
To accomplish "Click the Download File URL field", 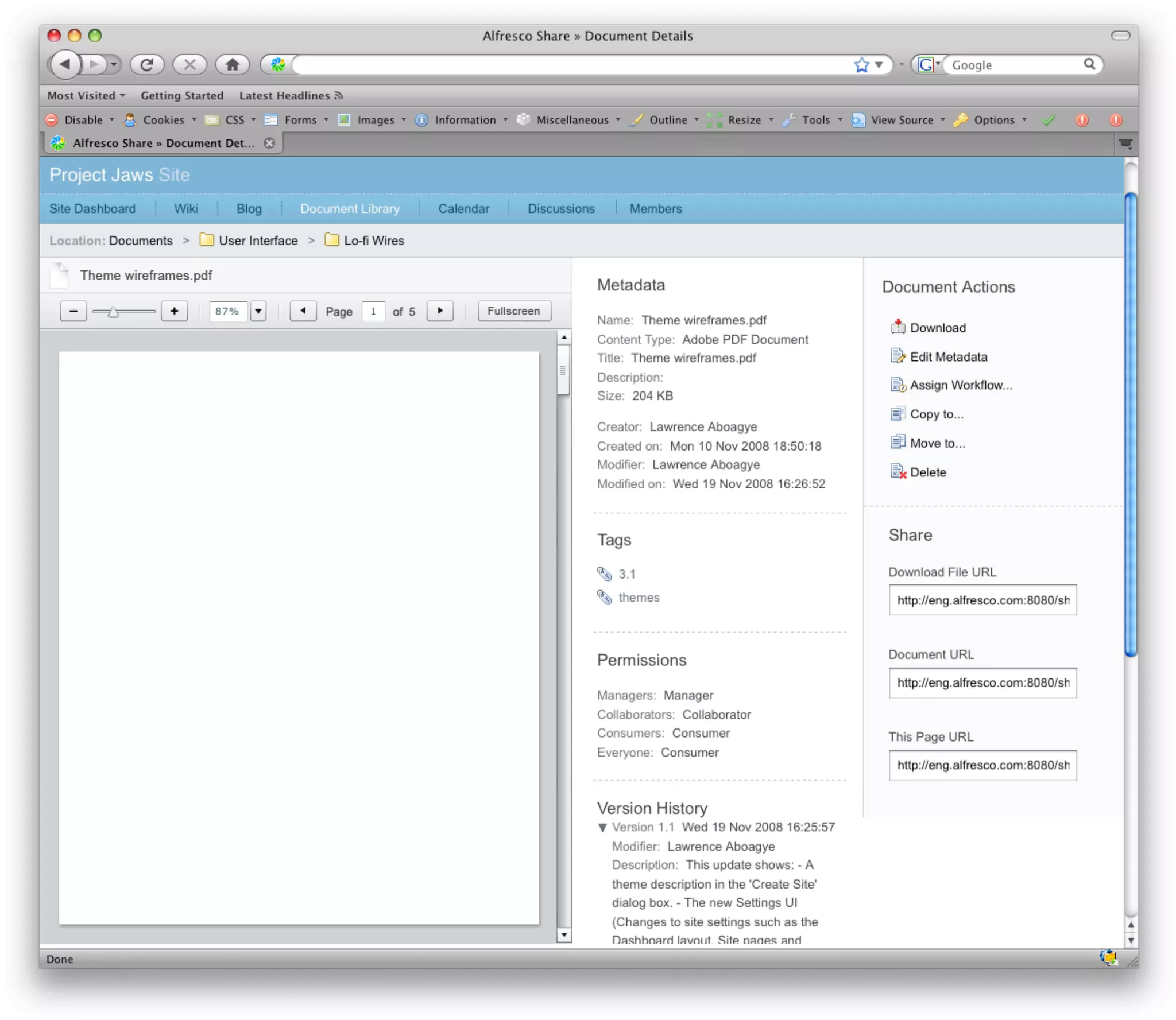I will [982, 600].
